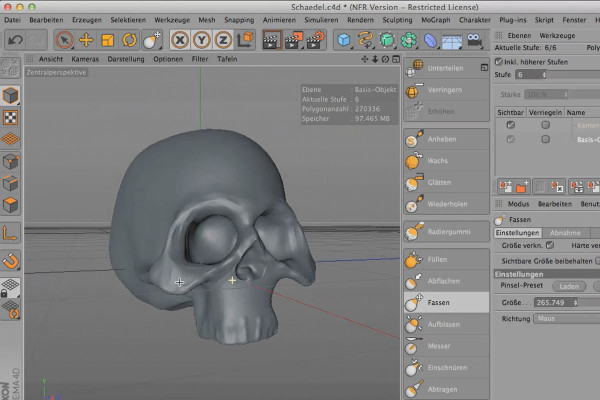Select the Radiergummi eraser brush
The width and height of the screenshot is (600, 400).
tap(446, 232)
